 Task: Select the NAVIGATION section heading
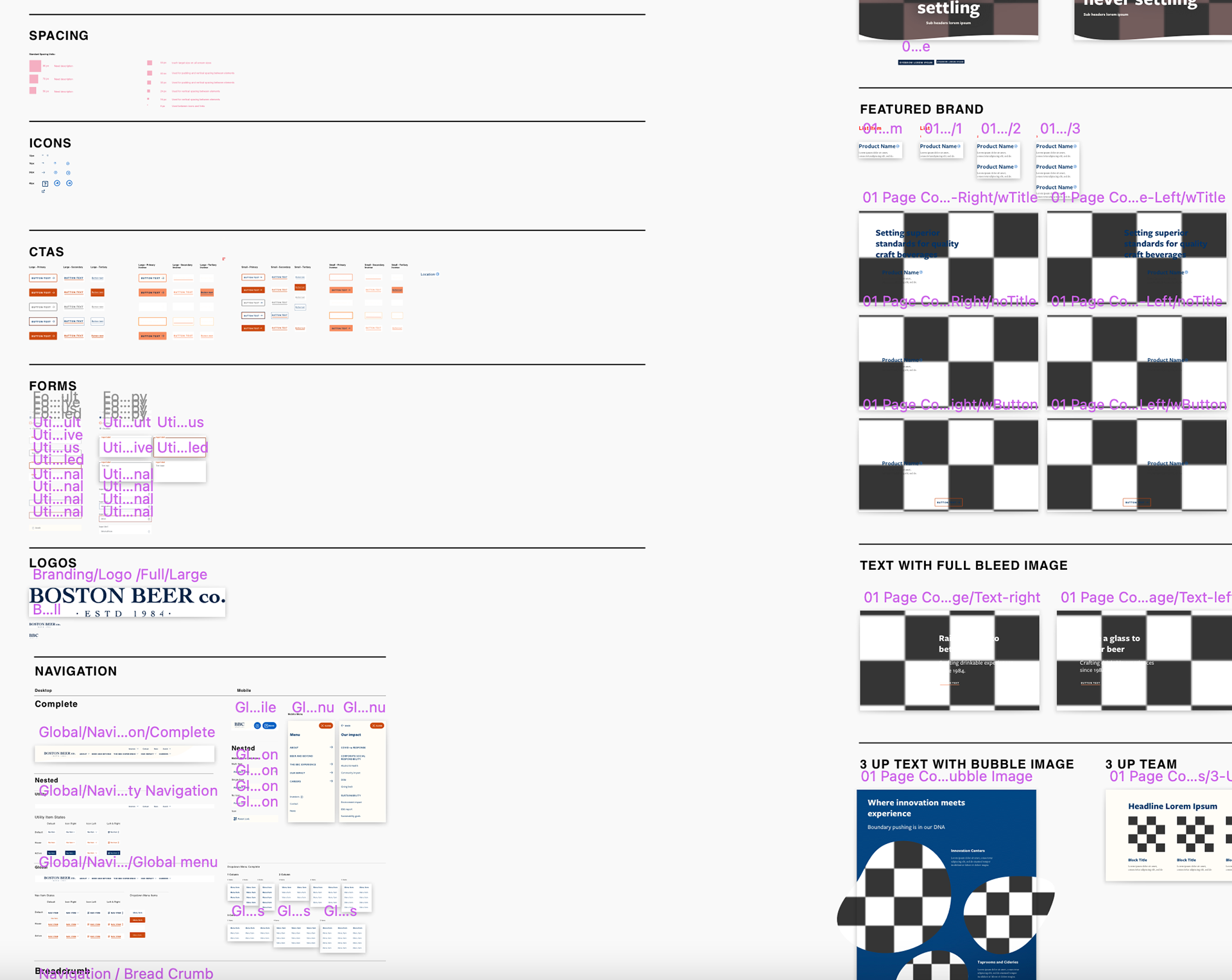tap(76, 671)
